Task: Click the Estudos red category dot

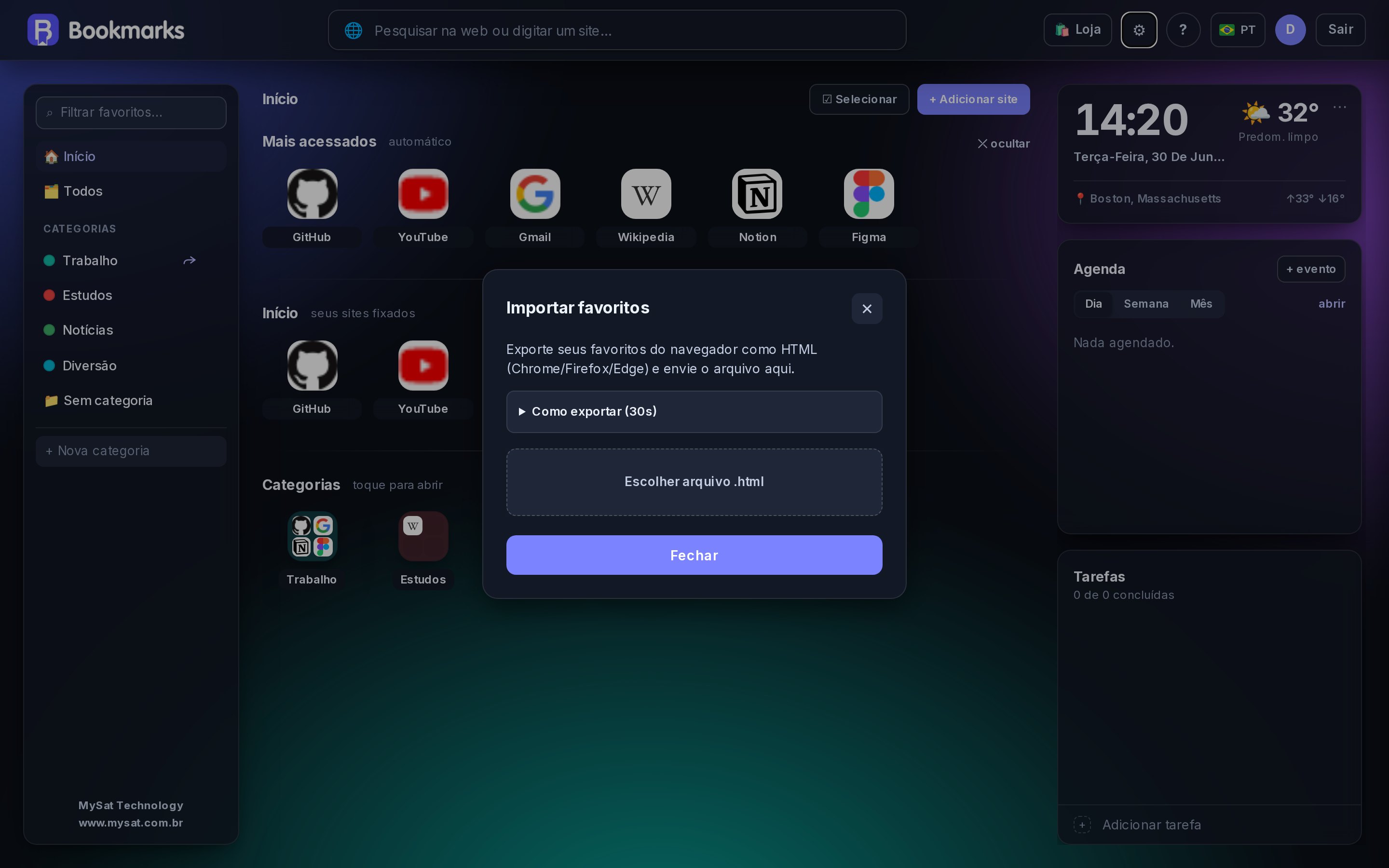Action: (x=49, y=295)
